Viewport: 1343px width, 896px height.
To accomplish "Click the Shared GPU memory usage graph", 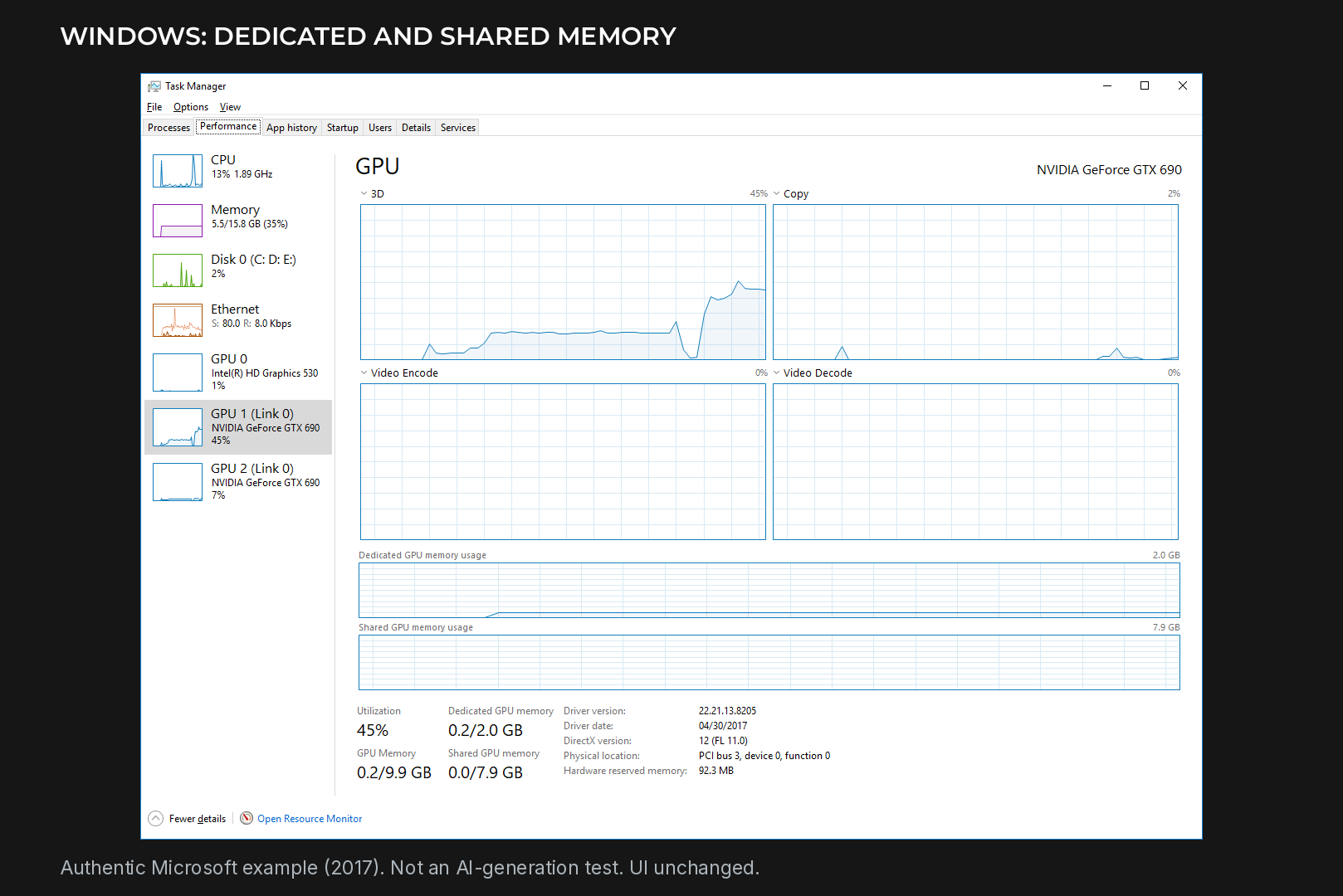I will click(x=769, y=663).
